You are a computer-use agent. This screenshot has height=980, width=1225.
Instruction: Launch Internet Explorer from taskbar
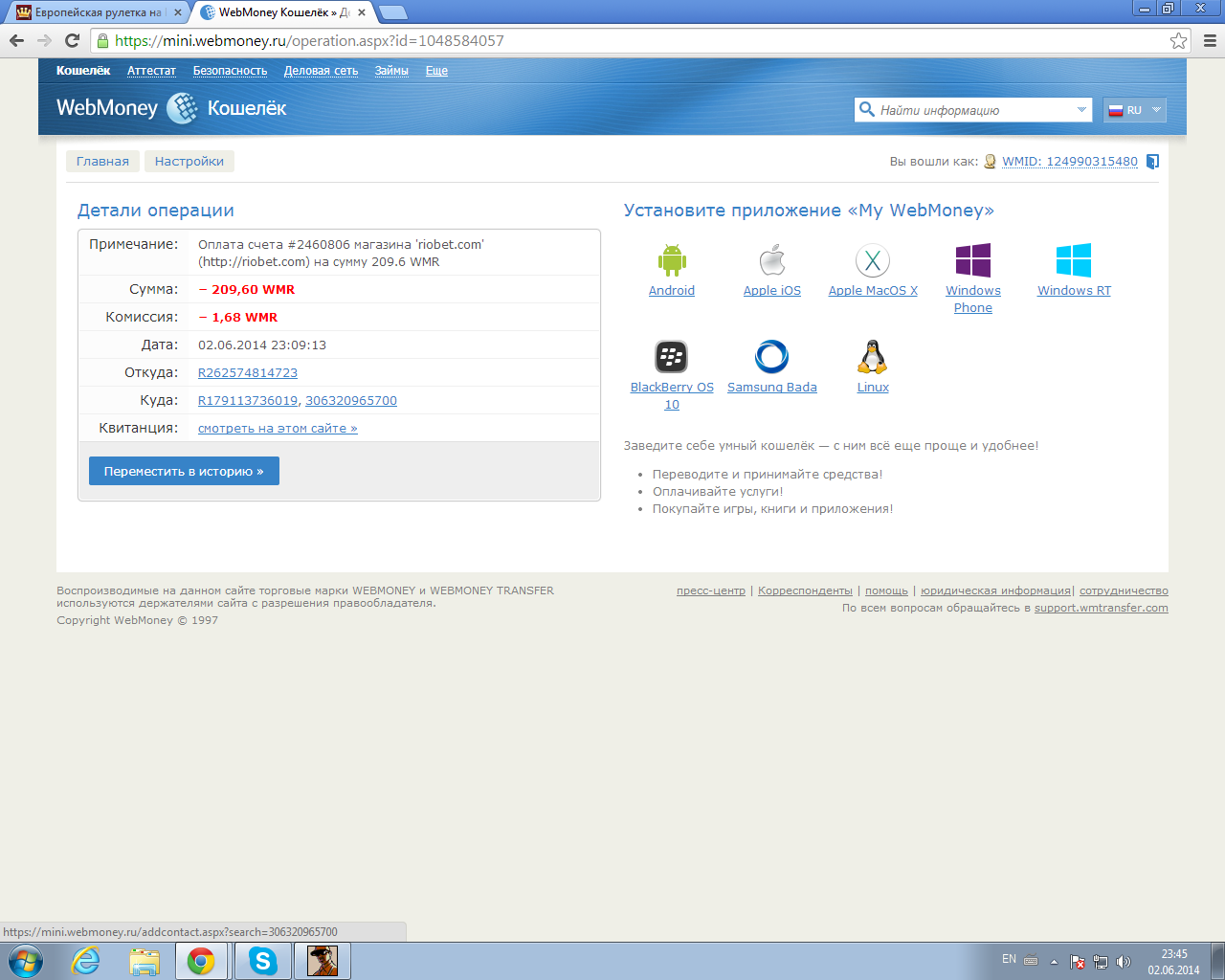(86, 961)
